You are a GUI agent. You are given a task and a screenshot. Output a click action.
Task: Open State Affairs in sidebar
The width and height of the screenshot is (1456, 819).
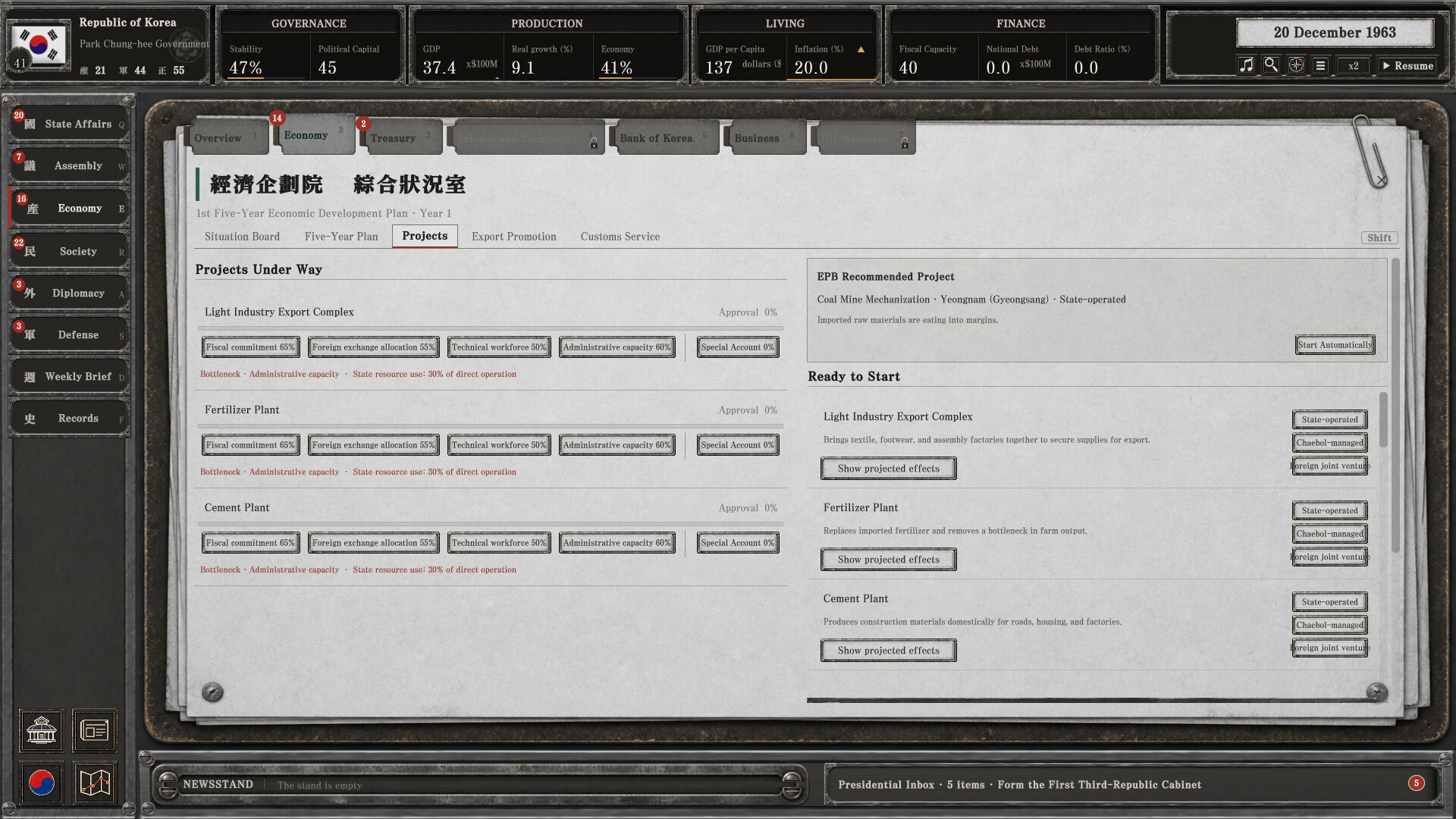click(x=70, y=124)
